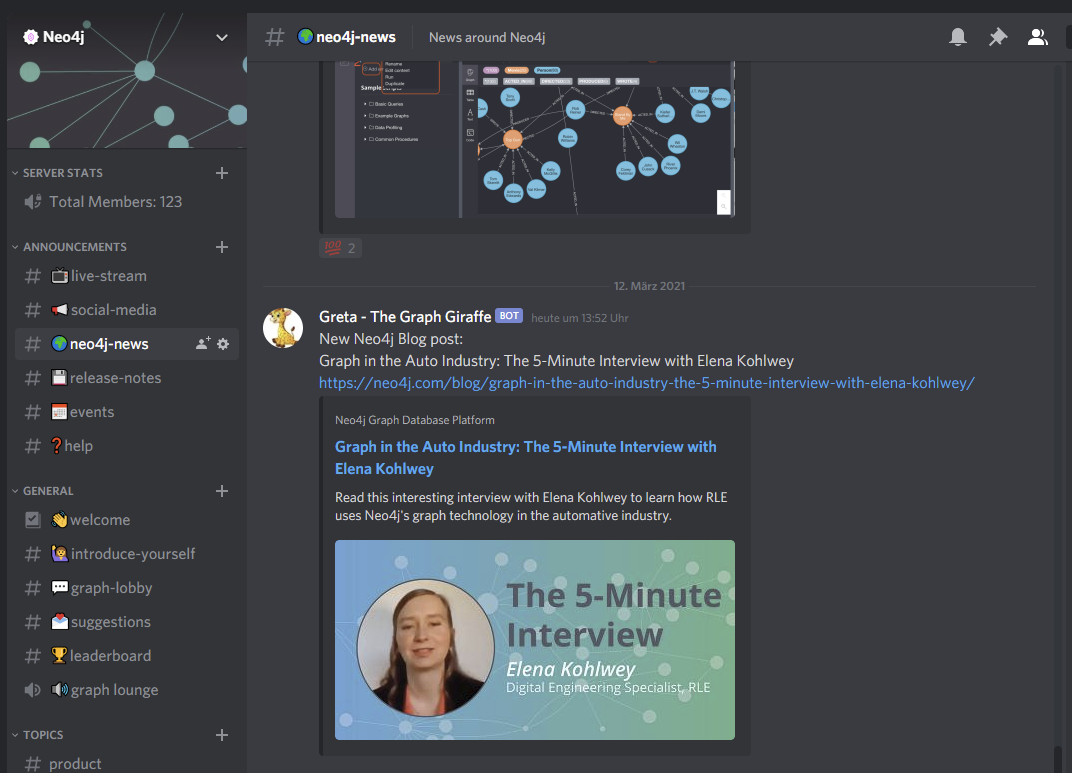Click the message timestamp 13:52 Uhr
Viewport: 1072px width, 773px height.
pos(580,318)
